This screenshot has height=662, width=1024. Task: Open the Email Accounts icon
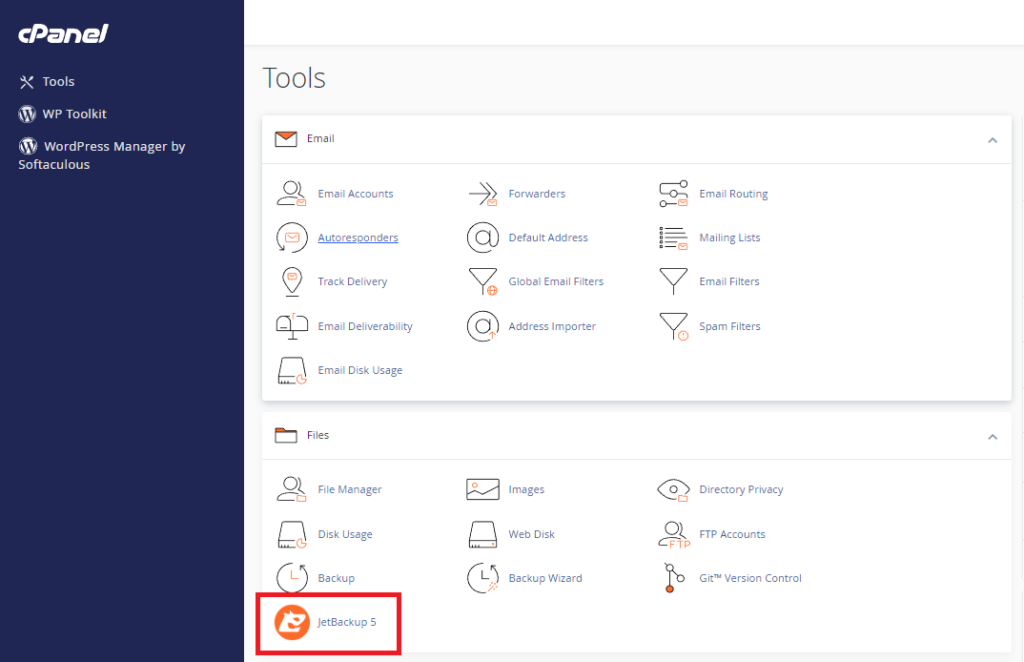coord(291,194)
